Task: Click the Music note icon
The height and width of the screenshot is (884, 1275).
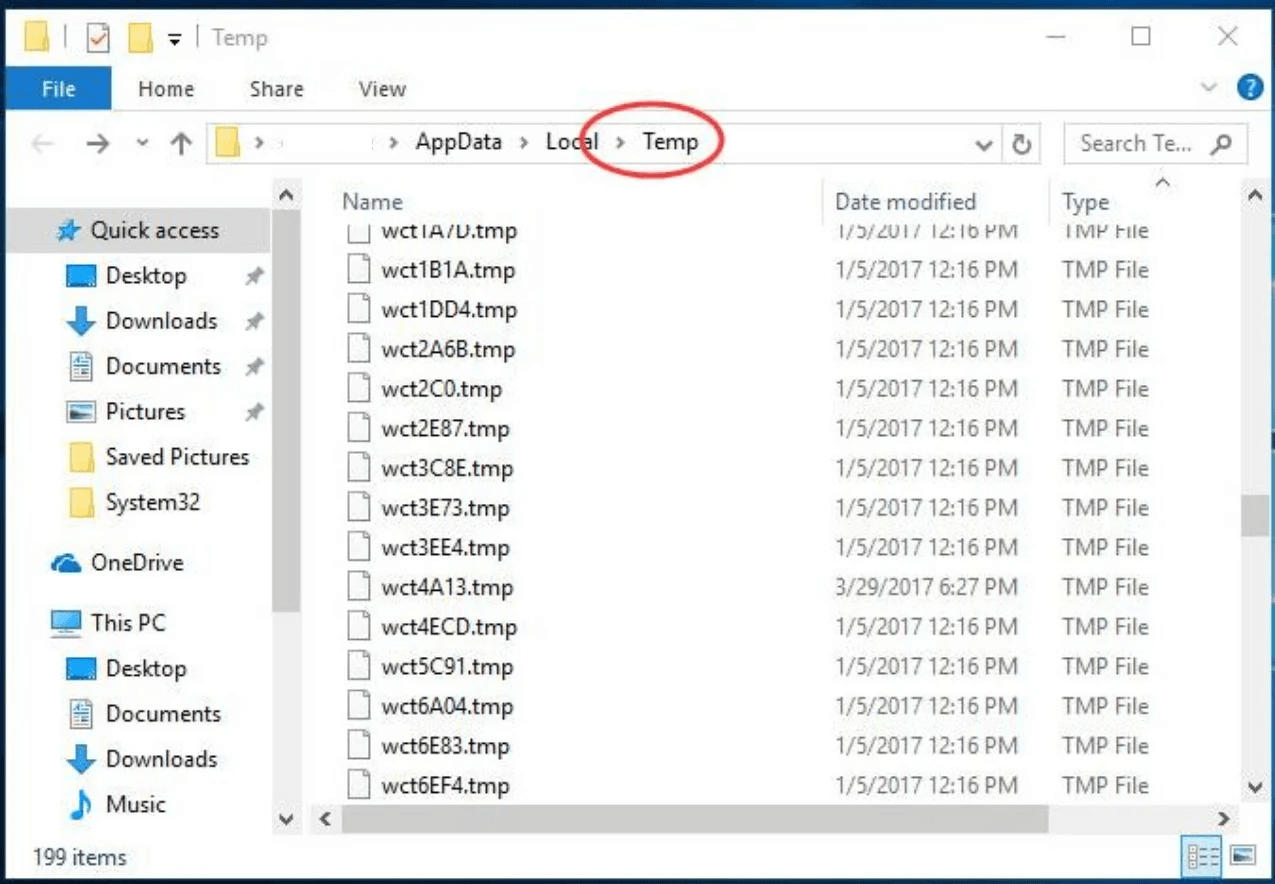Action: coord(79,805)
